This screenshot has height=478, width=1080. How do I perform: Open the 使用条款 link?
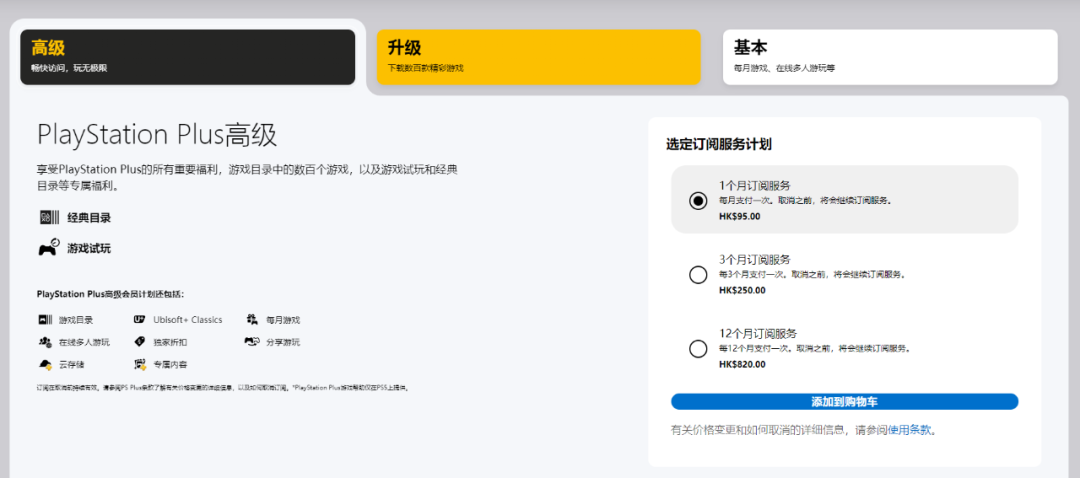click(x=909, y=430)
